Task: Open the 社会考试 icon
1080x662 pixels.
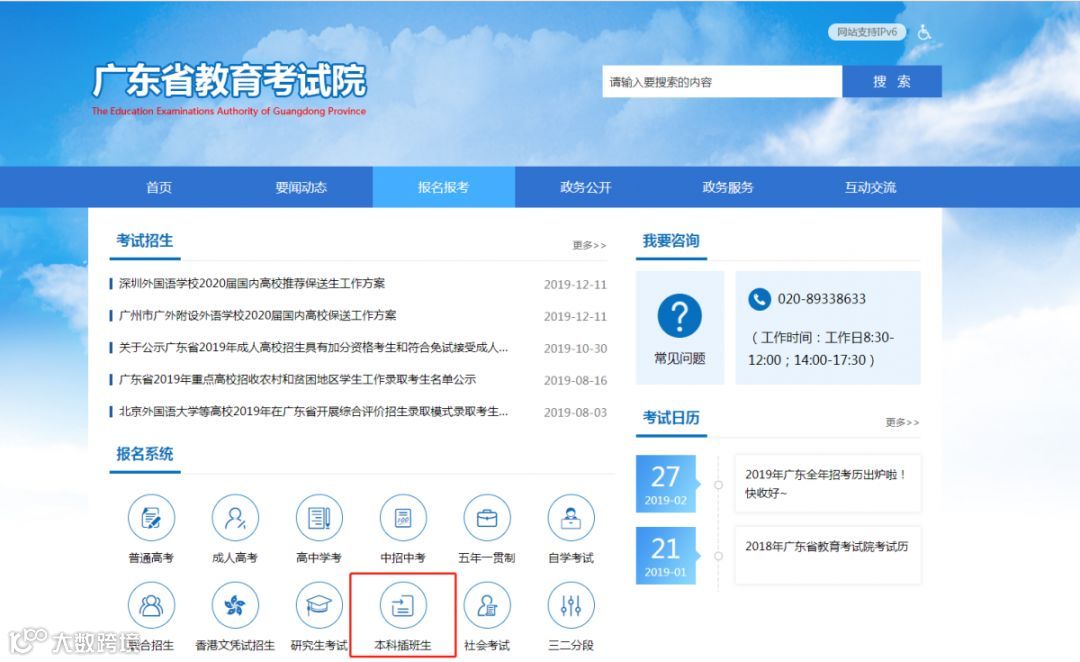Action: [x=487, y=606]
